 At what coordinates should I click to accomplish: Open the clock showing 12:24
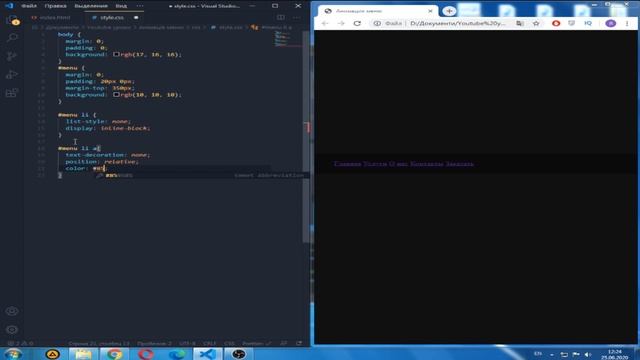point(614,354)
